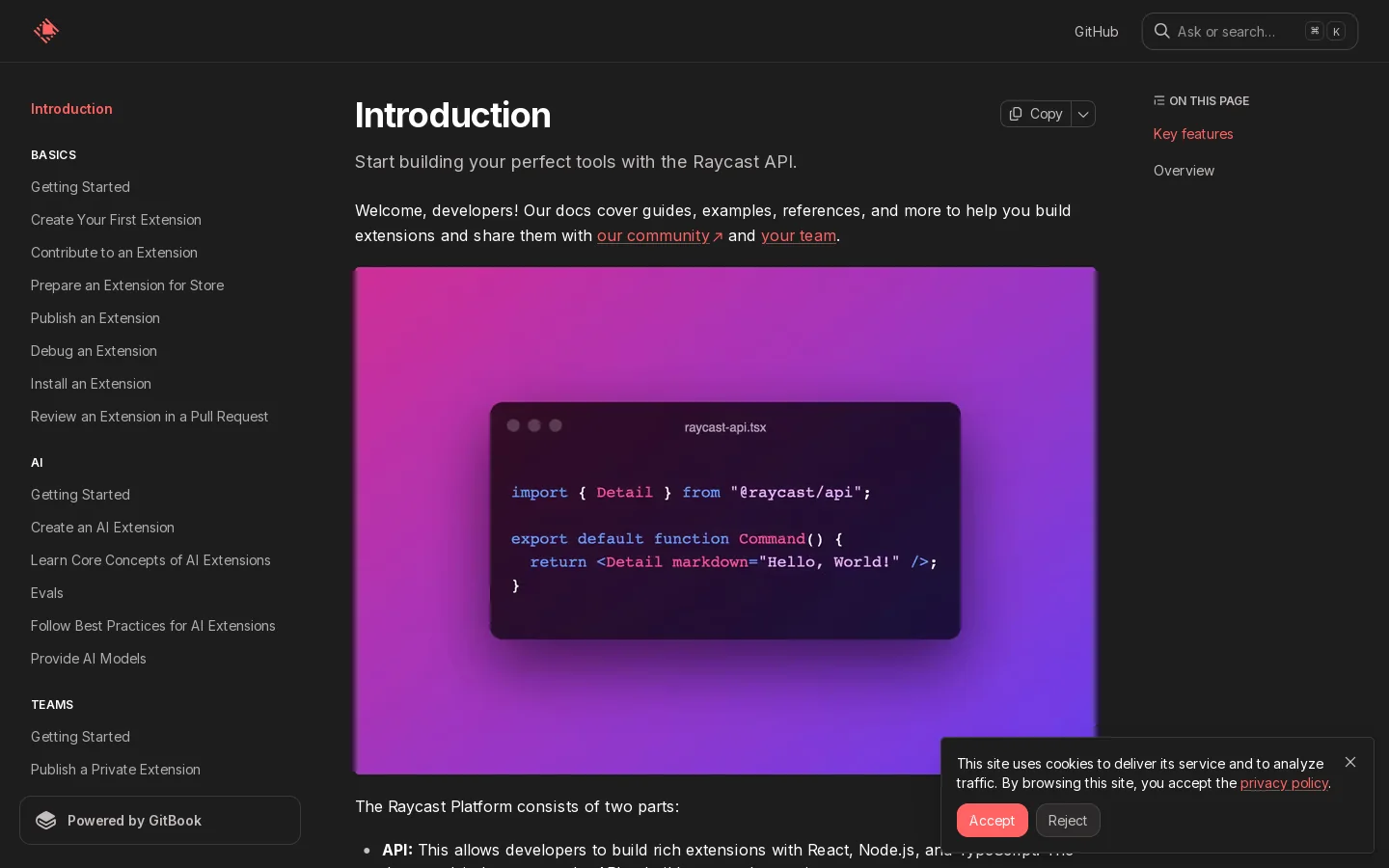Image resolution: width=1389 pixels, height=868 pixels.
Task: Click the GitBook logo icon
Action: [45, 821]
